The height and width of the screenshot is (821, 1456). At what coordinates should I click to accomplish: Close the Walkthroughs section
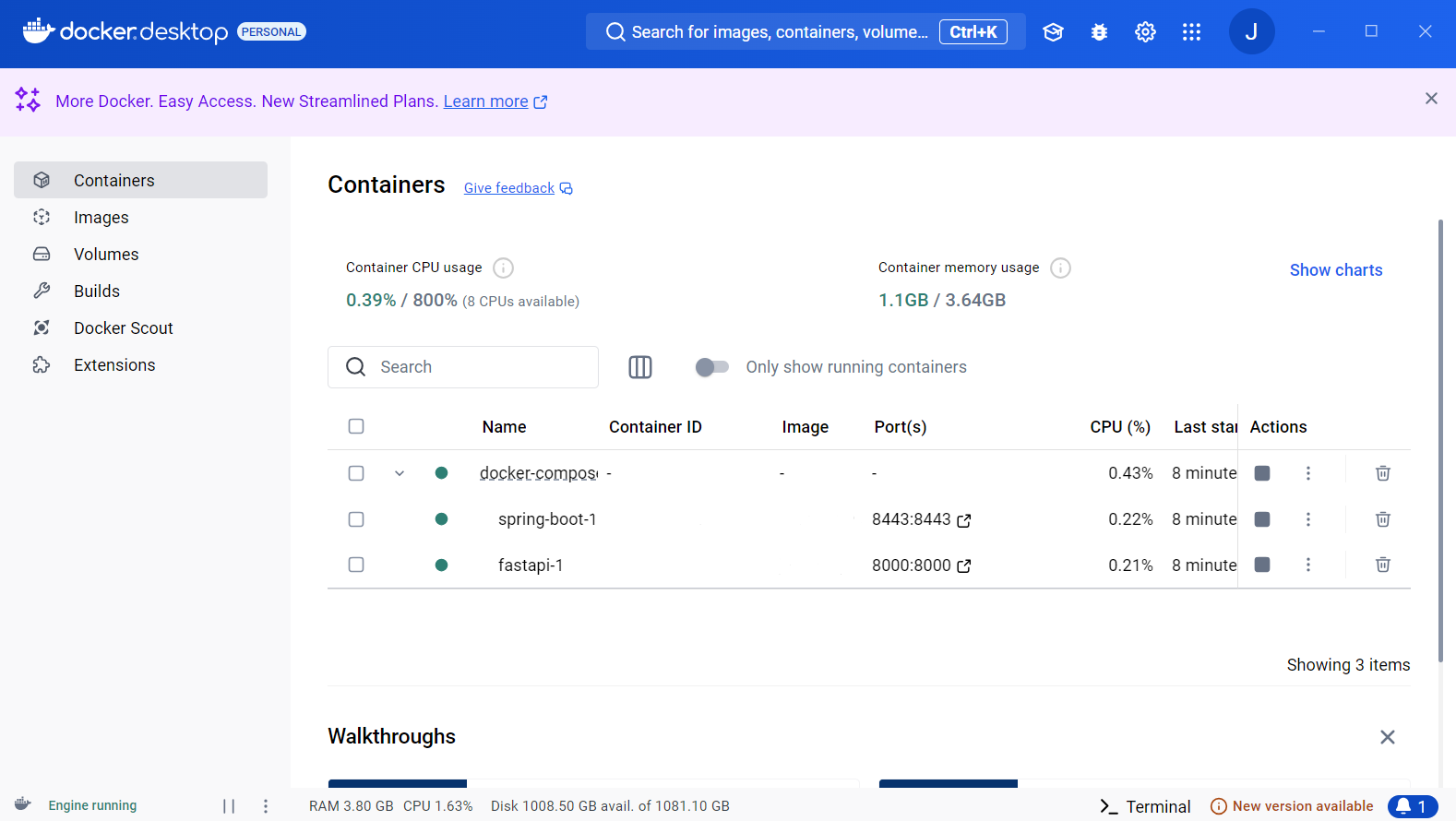click(1387, 737)
